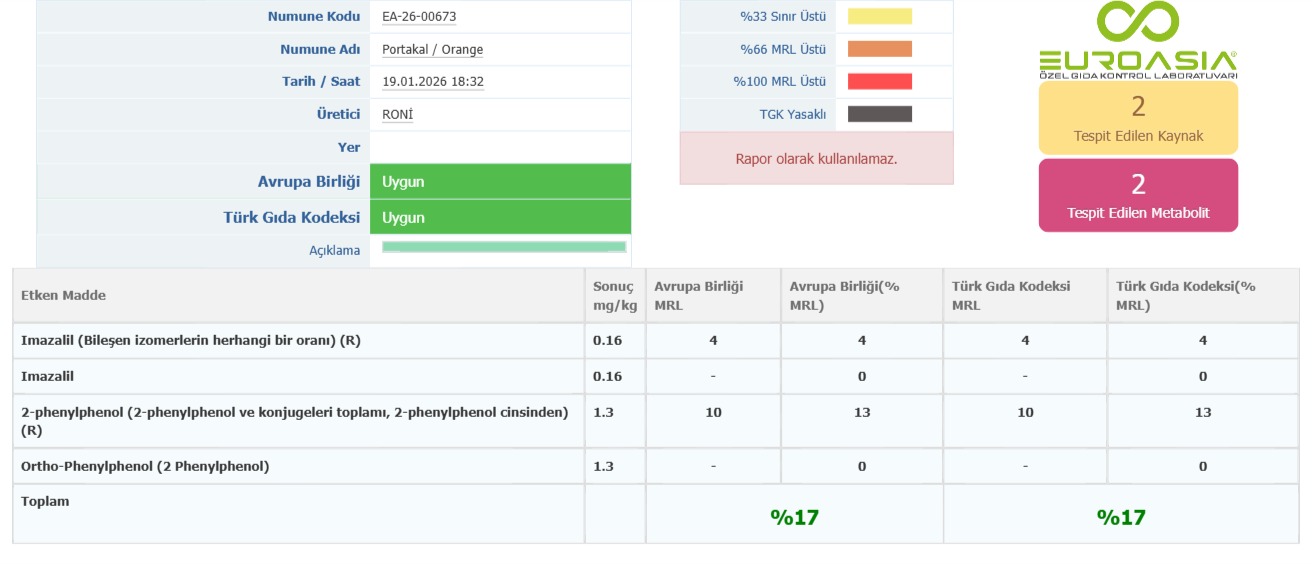Click the orange %66 MRL Üstü swatch
This screenshot has height=564, width=1312.
coord(880,49)
